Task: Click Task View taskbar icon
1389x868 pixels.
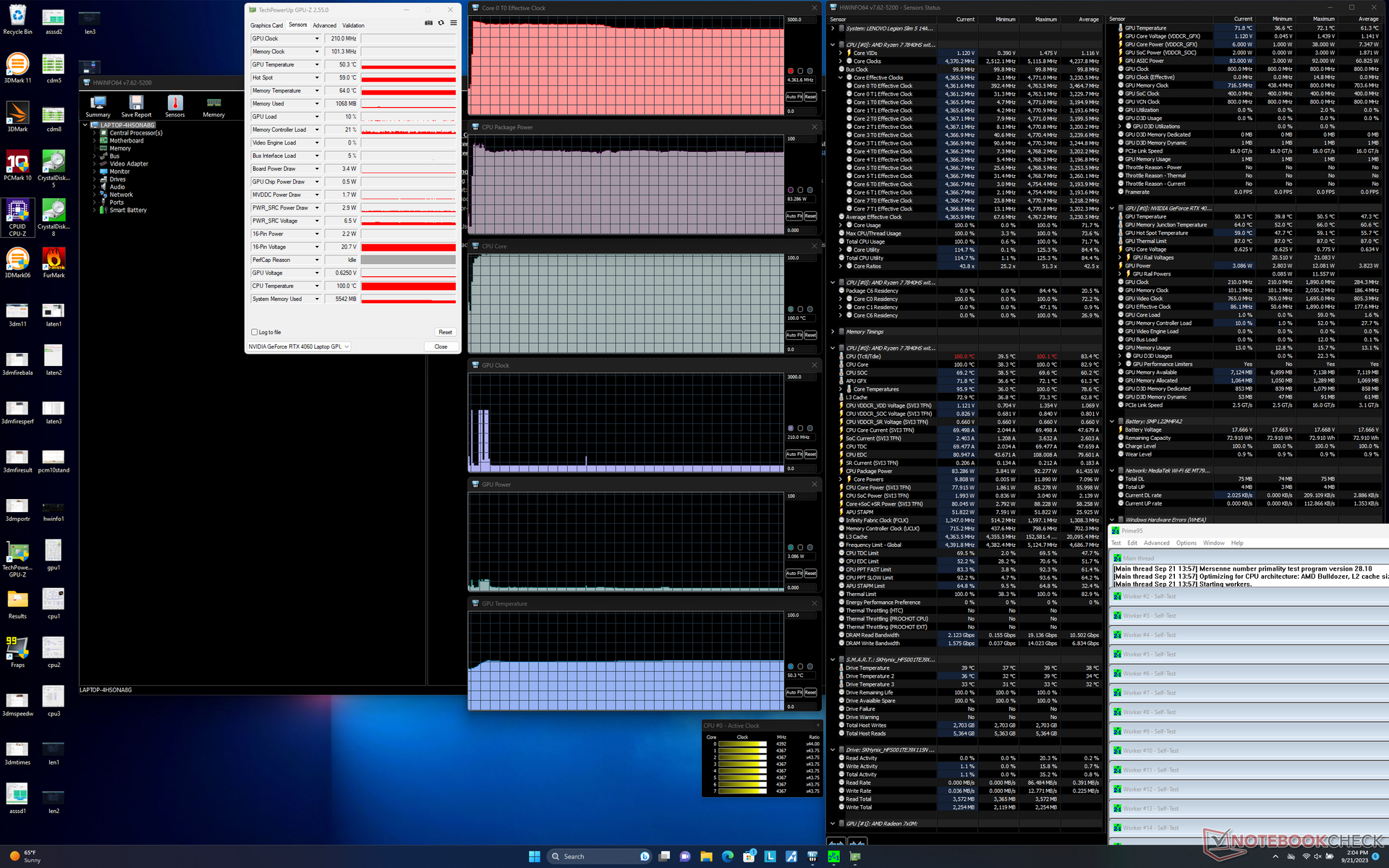Action: pyautogui.click(x=663, y=856)
